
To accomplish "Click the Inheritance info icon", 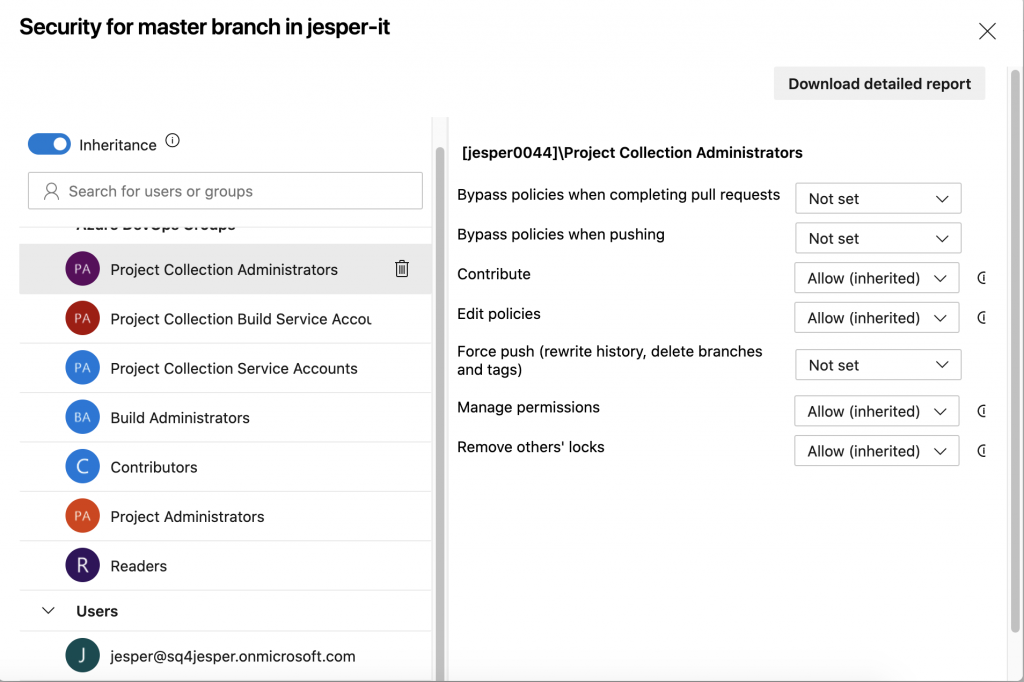I will 172,141.
